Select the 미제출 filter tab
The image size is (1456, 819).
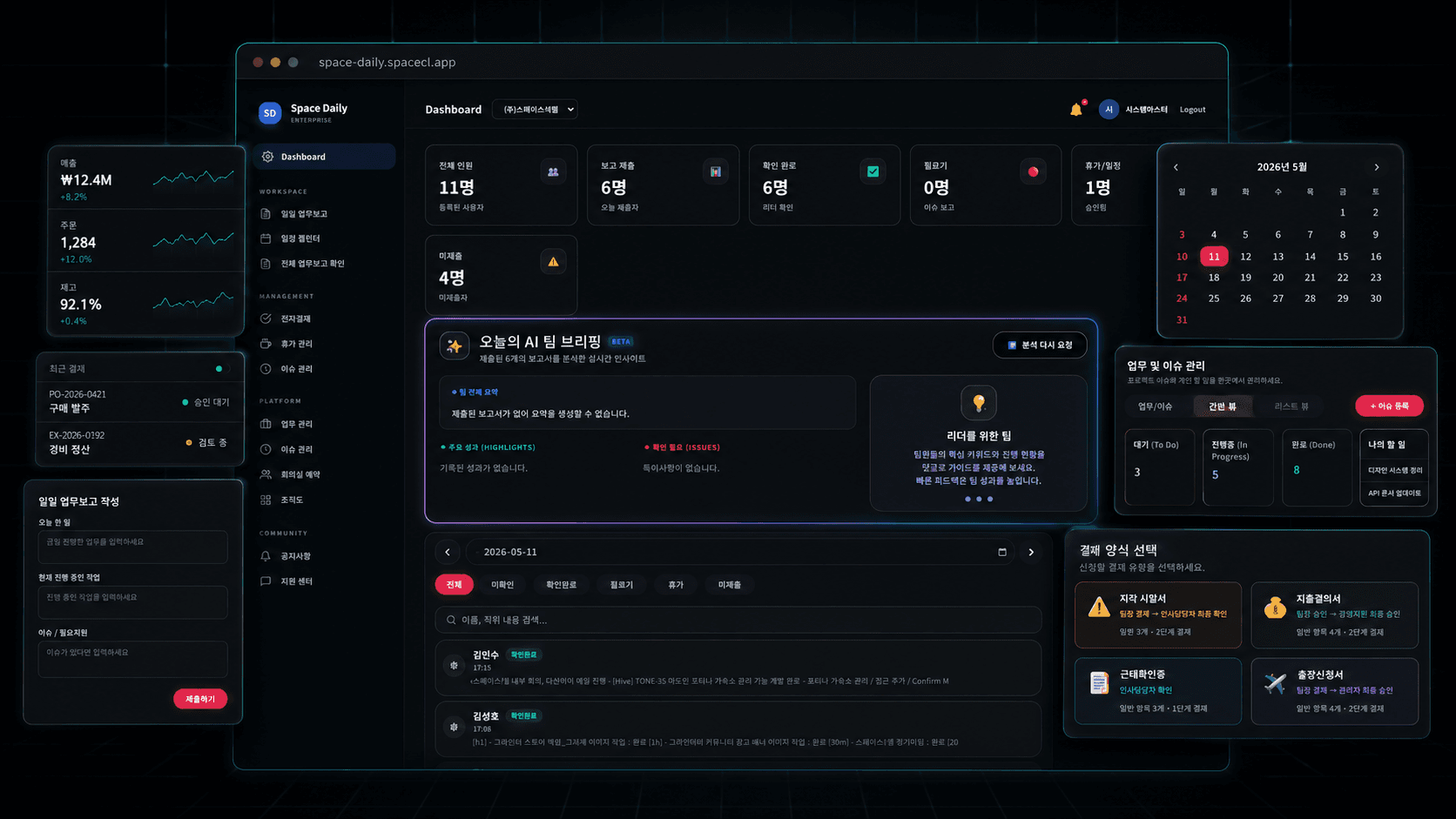click(730, 585)
